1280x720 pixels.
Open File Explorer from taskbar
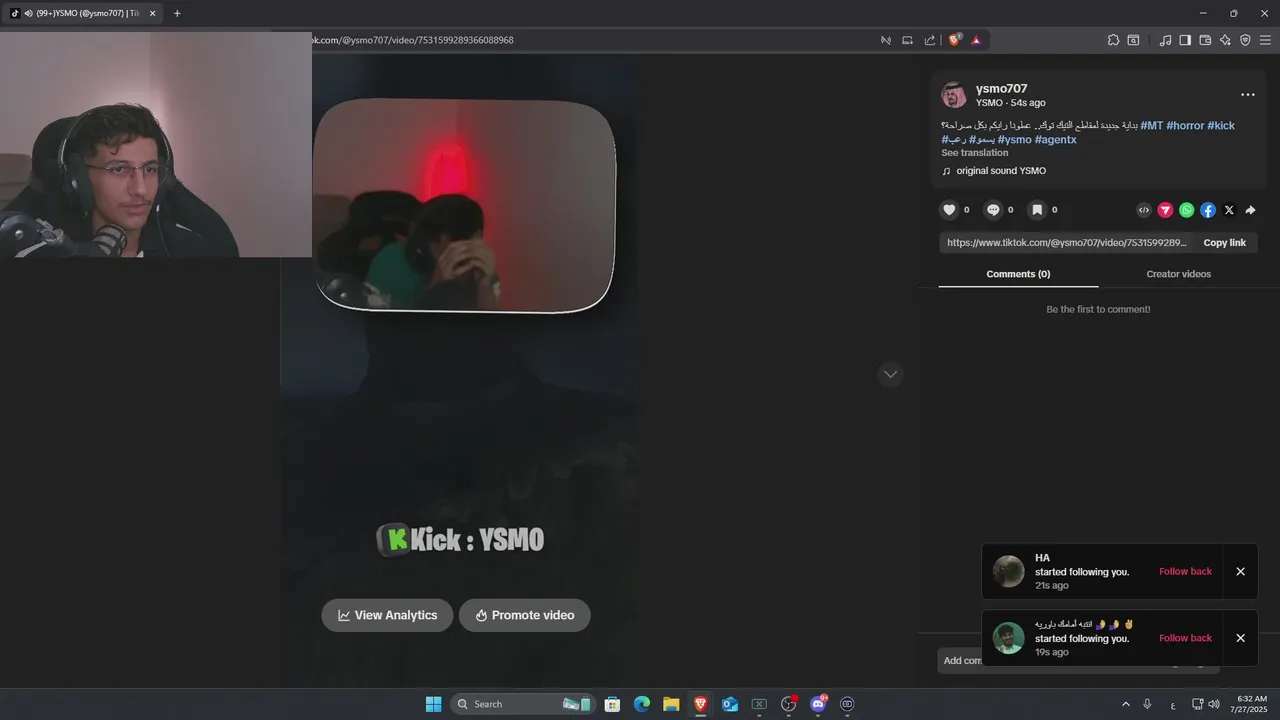click(x=671, y=704)
